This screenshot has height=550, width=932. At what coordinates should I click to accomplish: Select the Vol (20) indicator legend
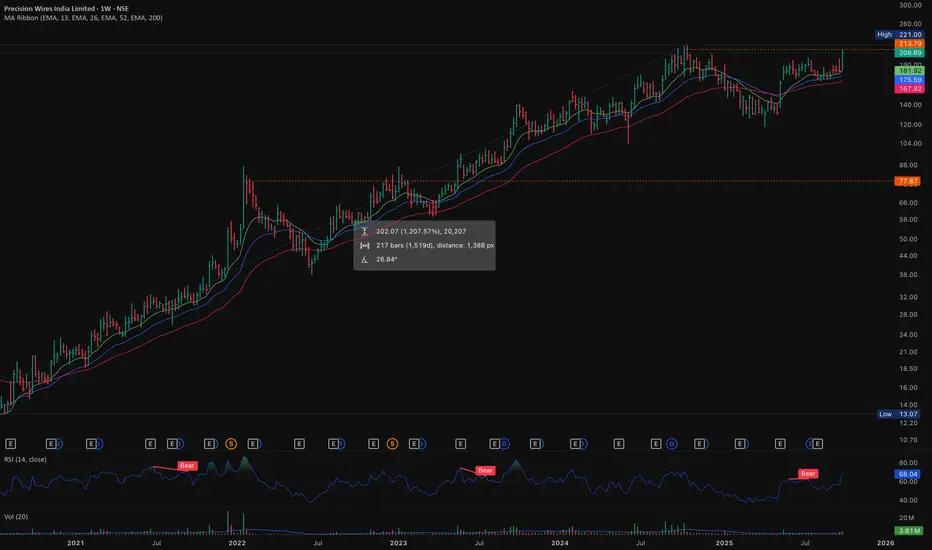point(18,518)
